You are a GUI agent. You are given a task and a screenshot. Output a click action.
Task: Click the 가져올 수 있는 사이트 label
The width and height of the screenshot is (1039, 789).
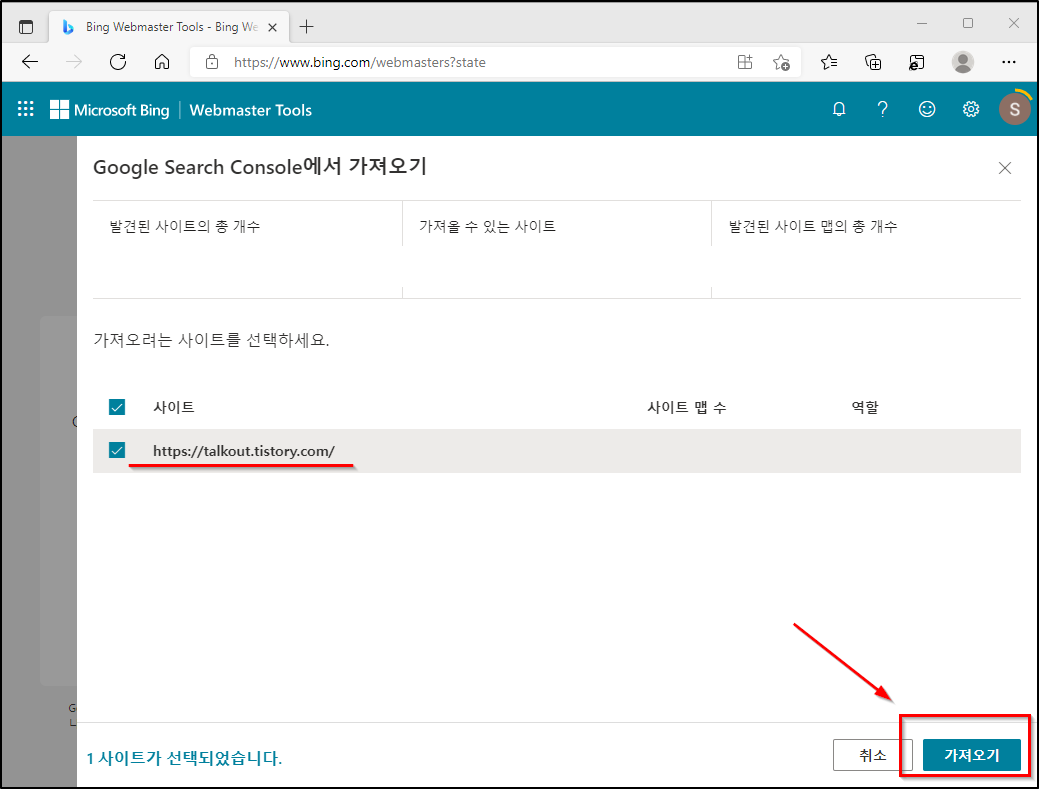pyautogui.click(x=487, y=227)
